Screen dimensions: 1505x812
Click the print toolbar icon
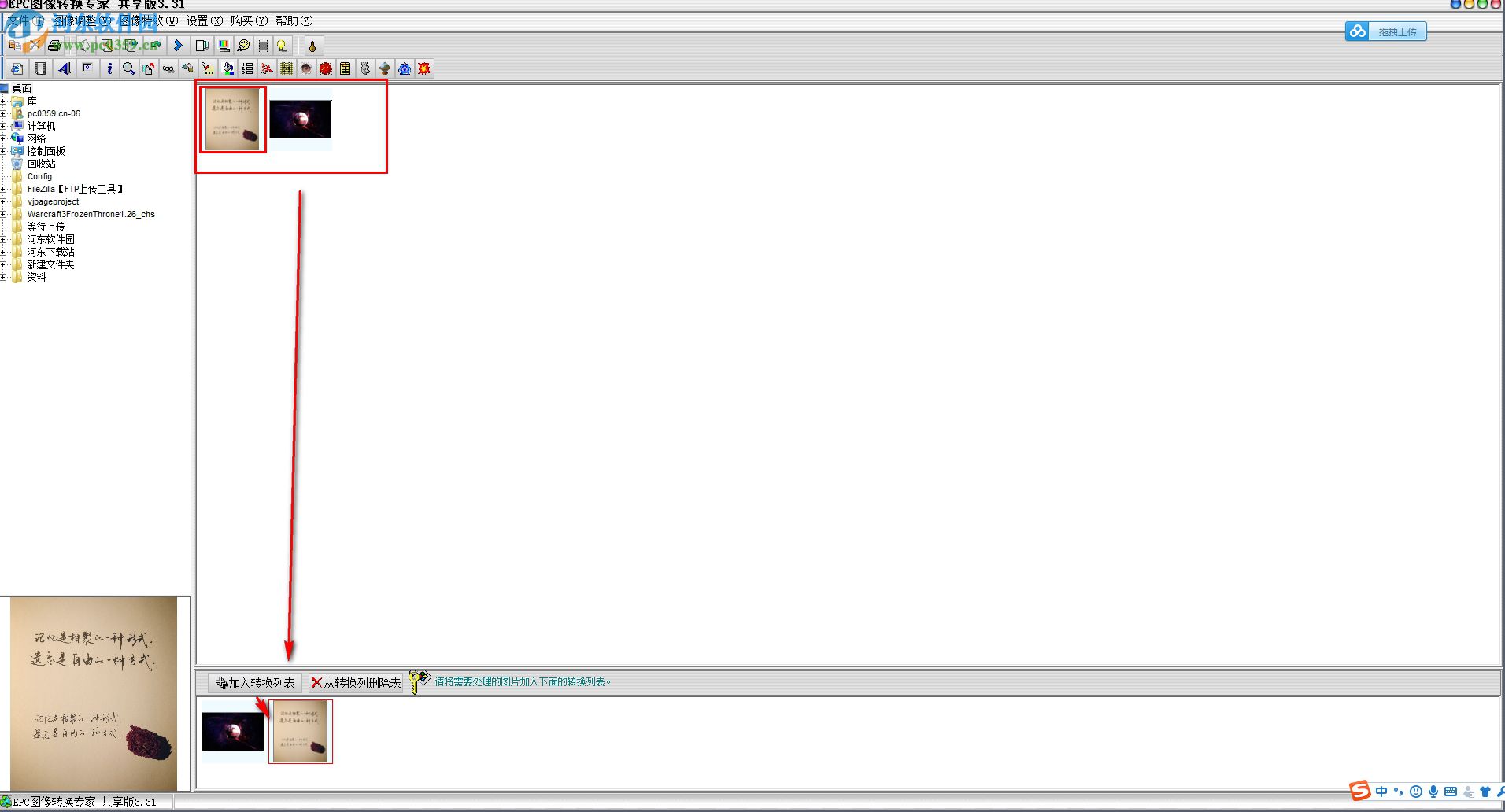coord(54,46)
